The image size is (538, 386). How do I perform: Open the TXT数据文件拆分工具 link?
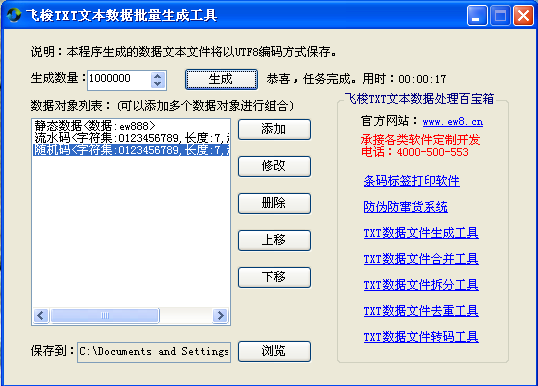tap(421, 285)
